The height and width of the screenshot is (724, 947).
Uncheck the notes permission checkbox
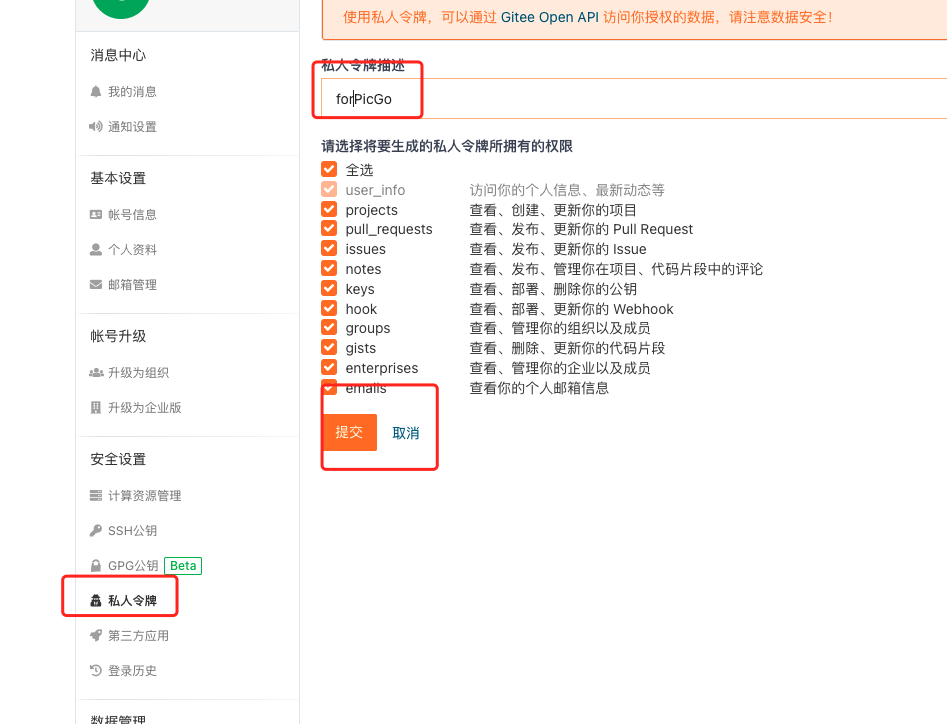point(329,268)
